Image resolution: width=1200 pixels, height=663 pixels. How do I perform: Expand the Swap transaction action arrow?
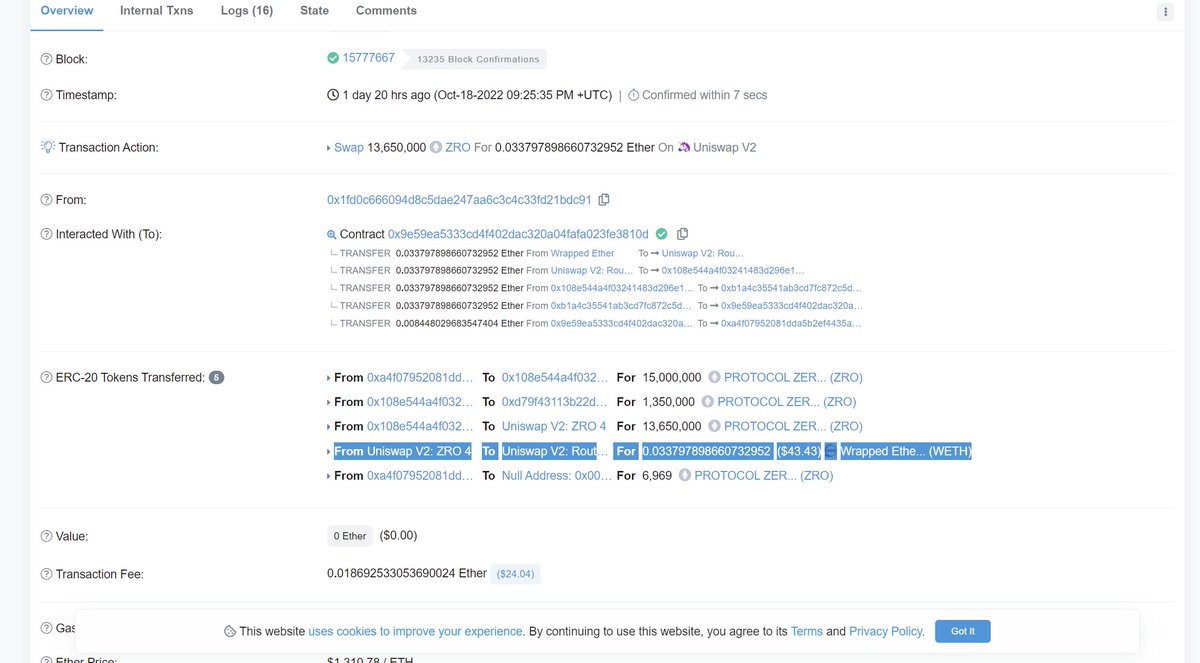coord(329,147)
